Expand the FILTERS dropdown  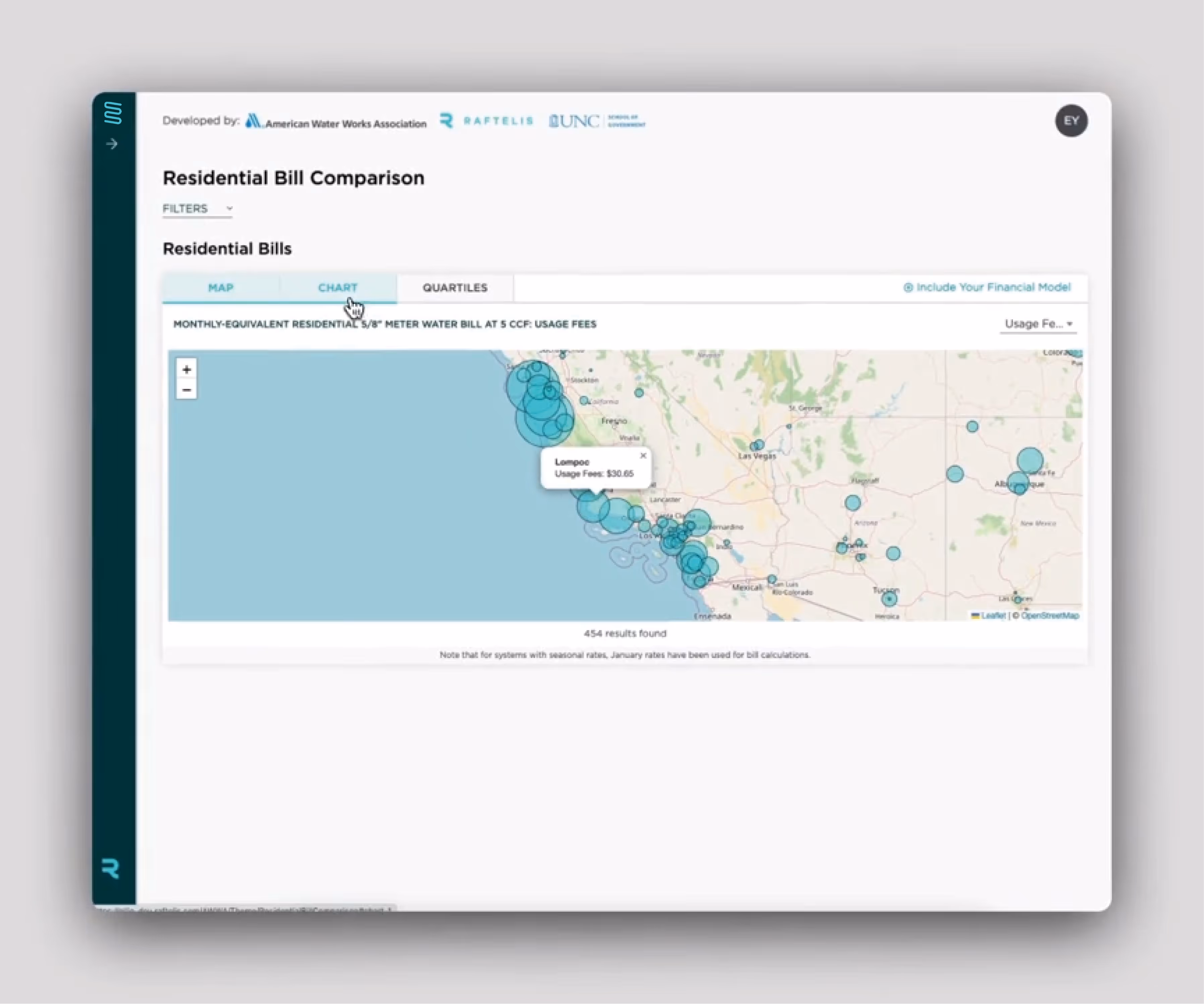click(197, 209)
